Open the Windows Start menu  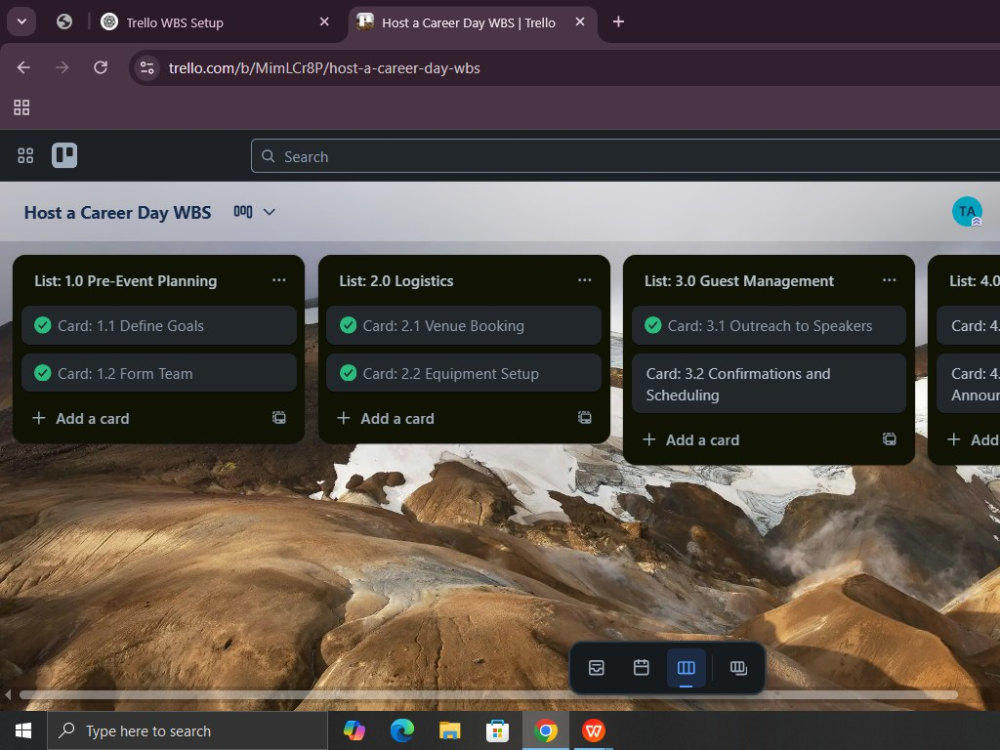pyautogui.click(x=24, y=730)
